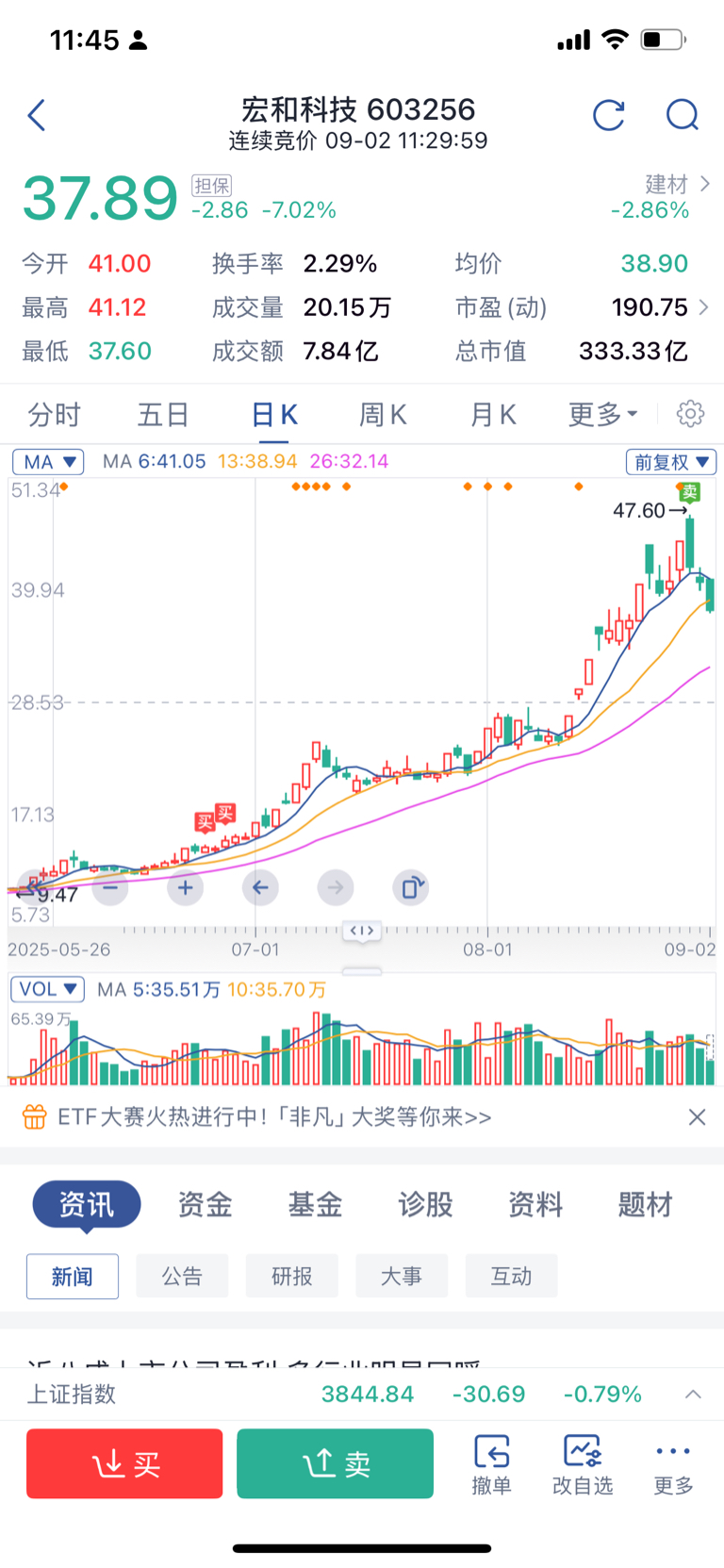Open the VOL indicator dropdown
Viewport: 724px width, 1568px height.
[x=48, y=989]
